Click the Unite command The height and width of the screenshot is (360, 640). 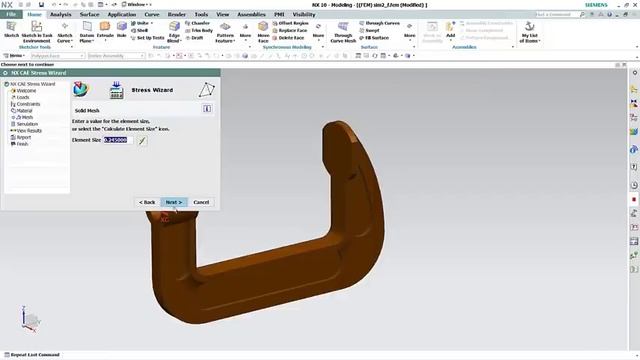(140, 23)
